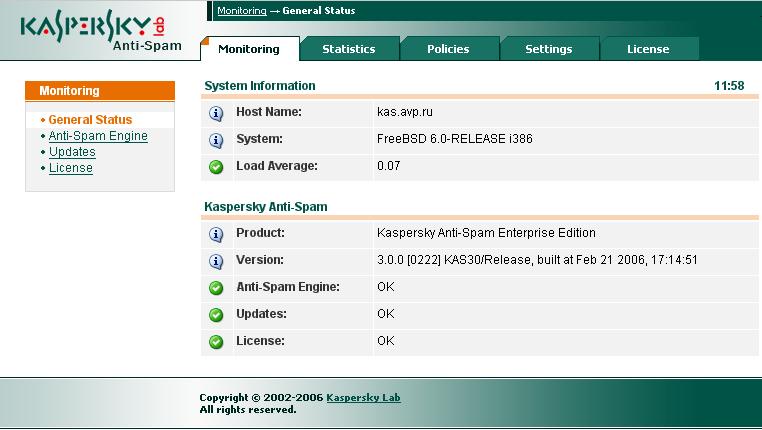Screen dimensions: 762x430
Task: Click the Kaspersky Anti-Spam section heading
Action: (266, 207)
